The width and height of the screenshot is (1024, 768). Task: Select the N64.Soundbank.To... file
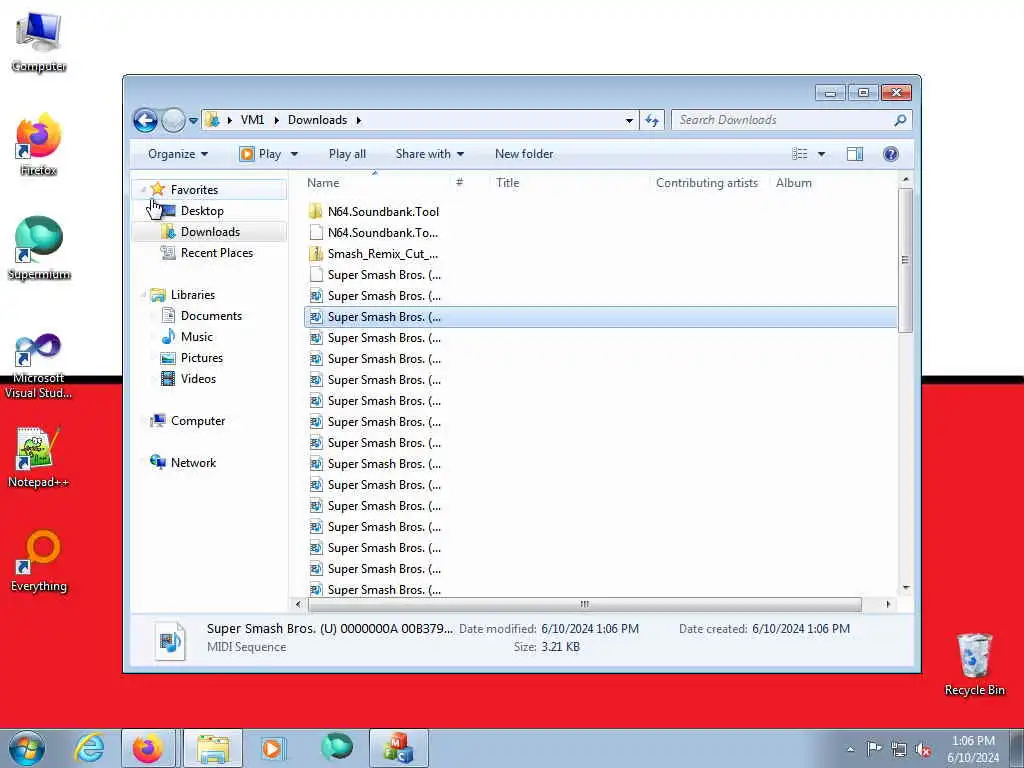(x=383, y=232)
